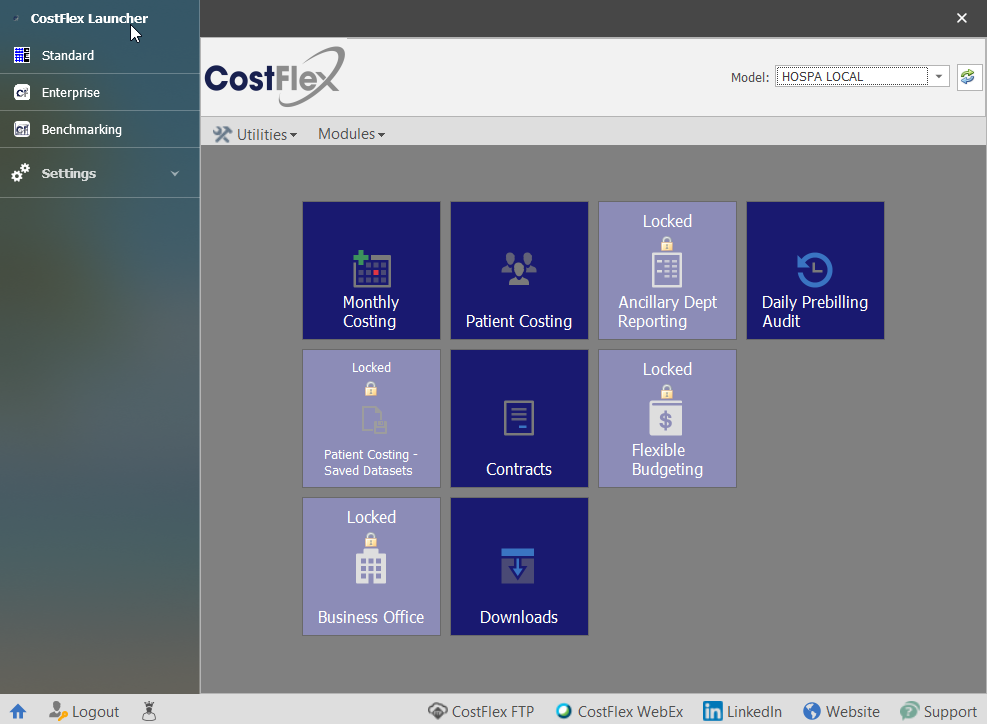The image size is (987, 724).
Task: Select locked Patient Costing Saved Datasets tile
Action: [x=371, y=418]
